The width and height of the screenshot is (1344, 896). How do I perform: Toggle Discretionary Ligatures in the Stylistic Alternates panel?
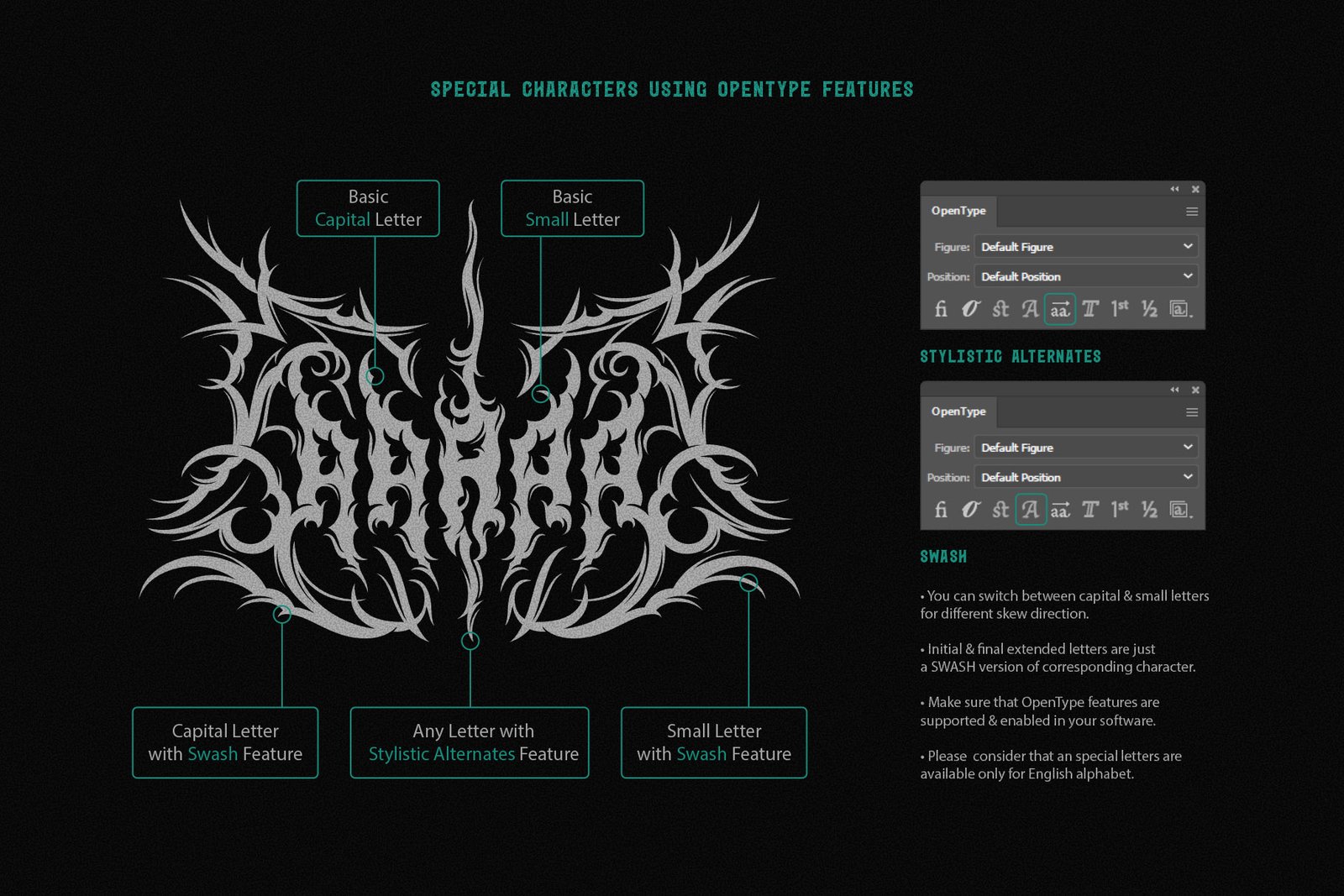point(1000,309)
